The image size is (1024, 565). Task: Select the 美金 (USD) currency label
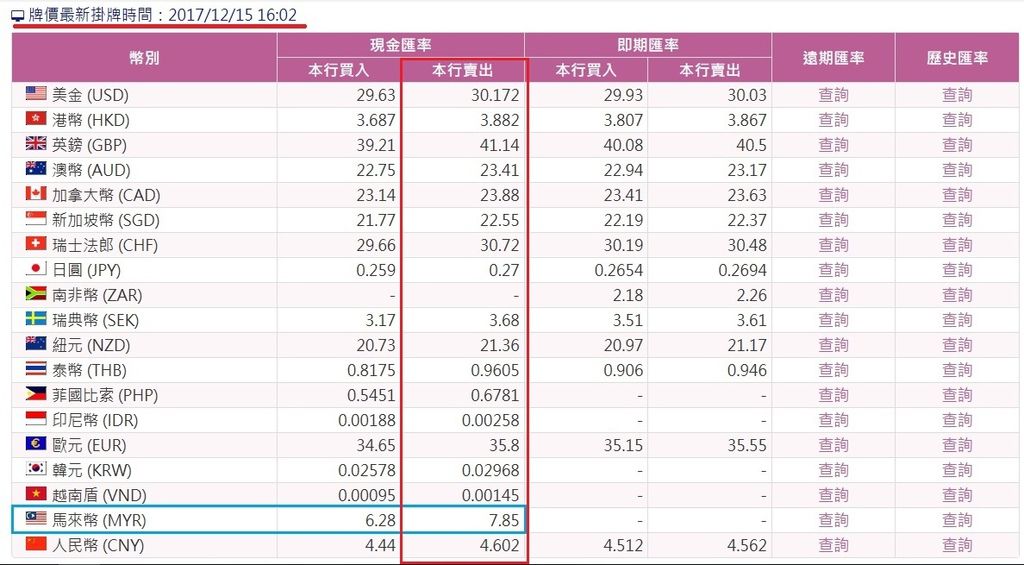click(x=90, y=95)
